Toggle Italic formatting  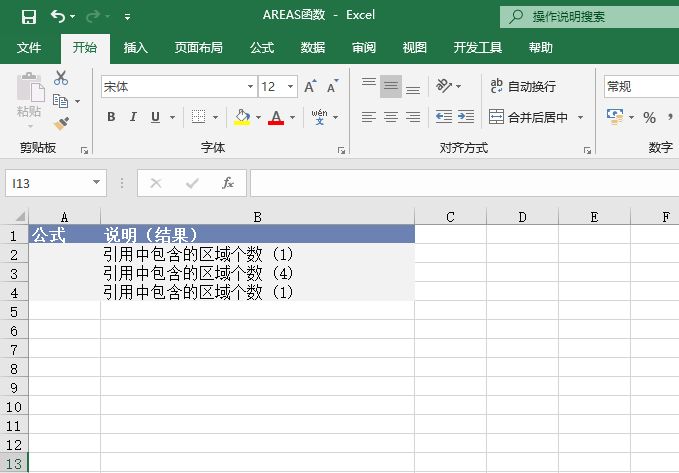133,117
